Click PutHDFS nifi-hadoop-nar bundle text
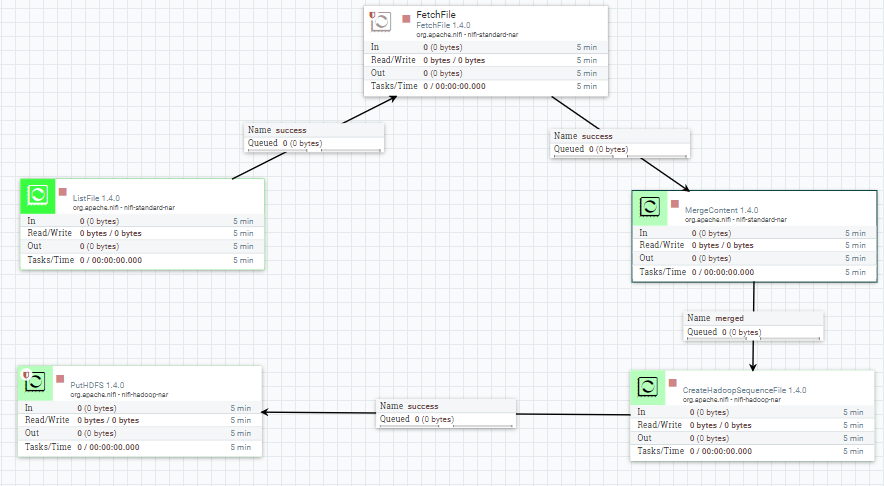 click(119, 395)
